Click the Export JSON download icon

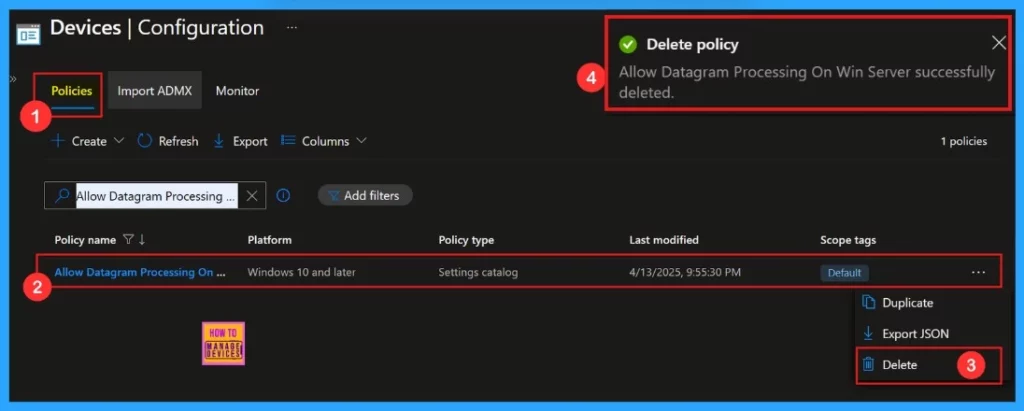coord(869,333)
